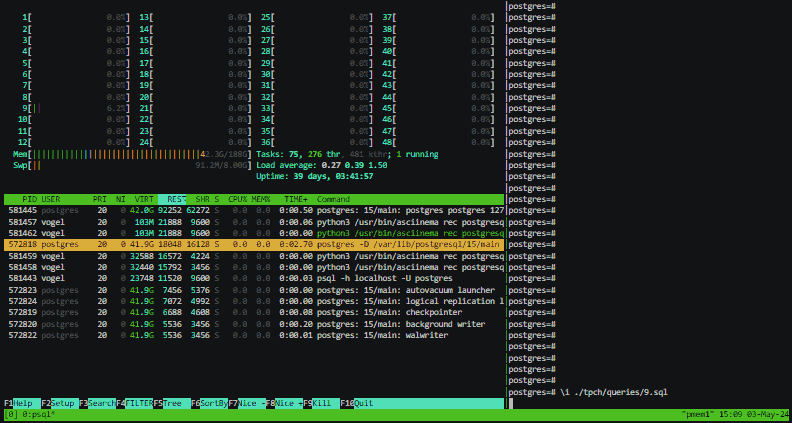Click the highlighted RES column header
Screen dimensions: 792x423
pyautogui.click(x=172, y=199)
